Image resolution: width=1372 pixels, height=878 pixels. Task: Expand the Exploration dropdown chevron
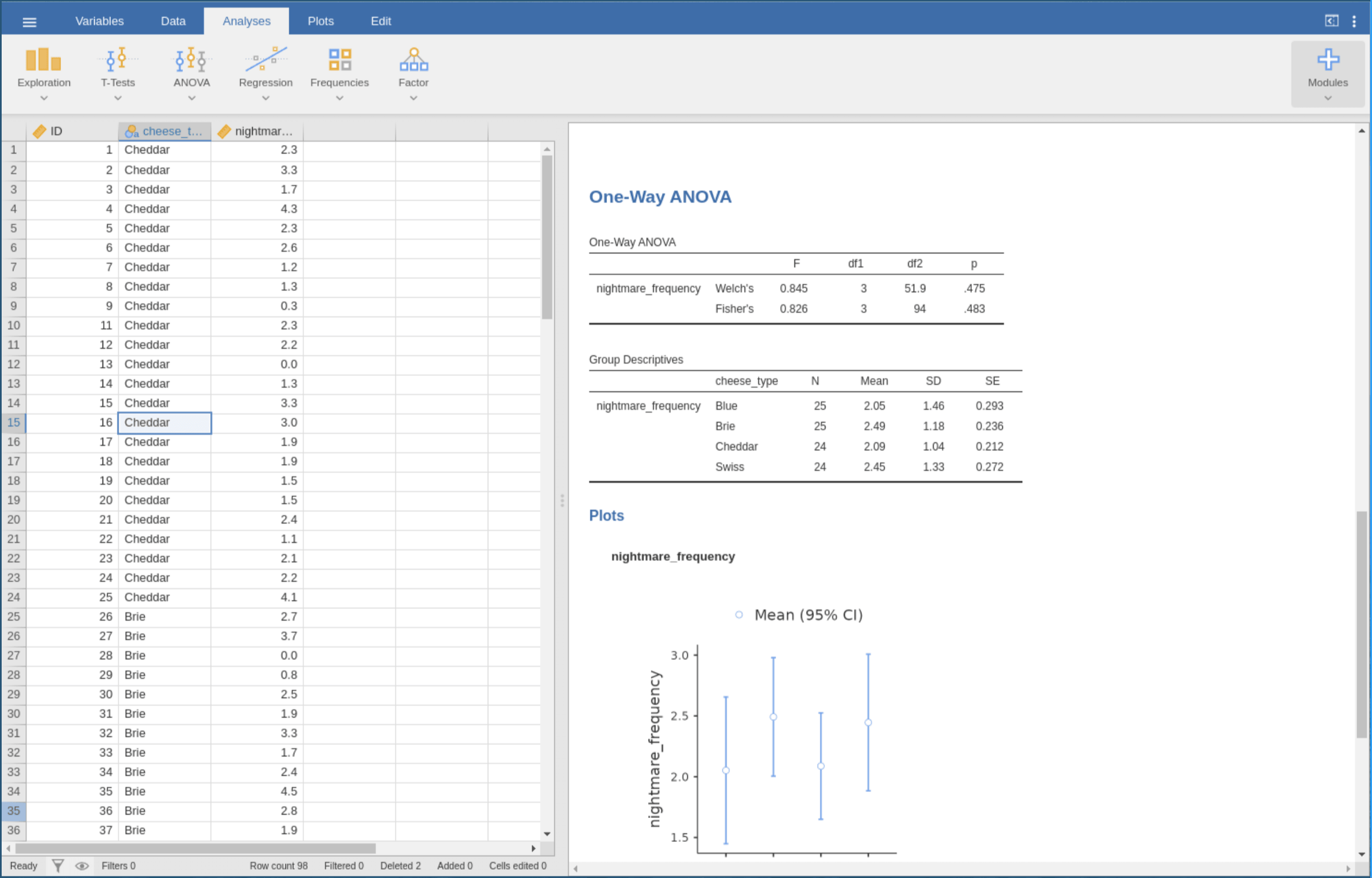coord(44,98)
